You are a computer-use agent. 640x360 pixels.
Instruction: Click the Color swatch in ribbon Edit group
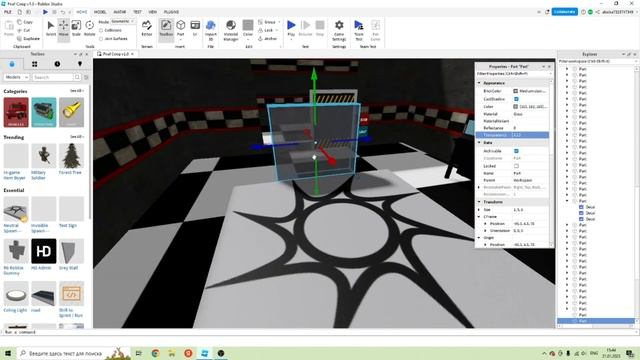pyautogui.click(x=248, y=25)
